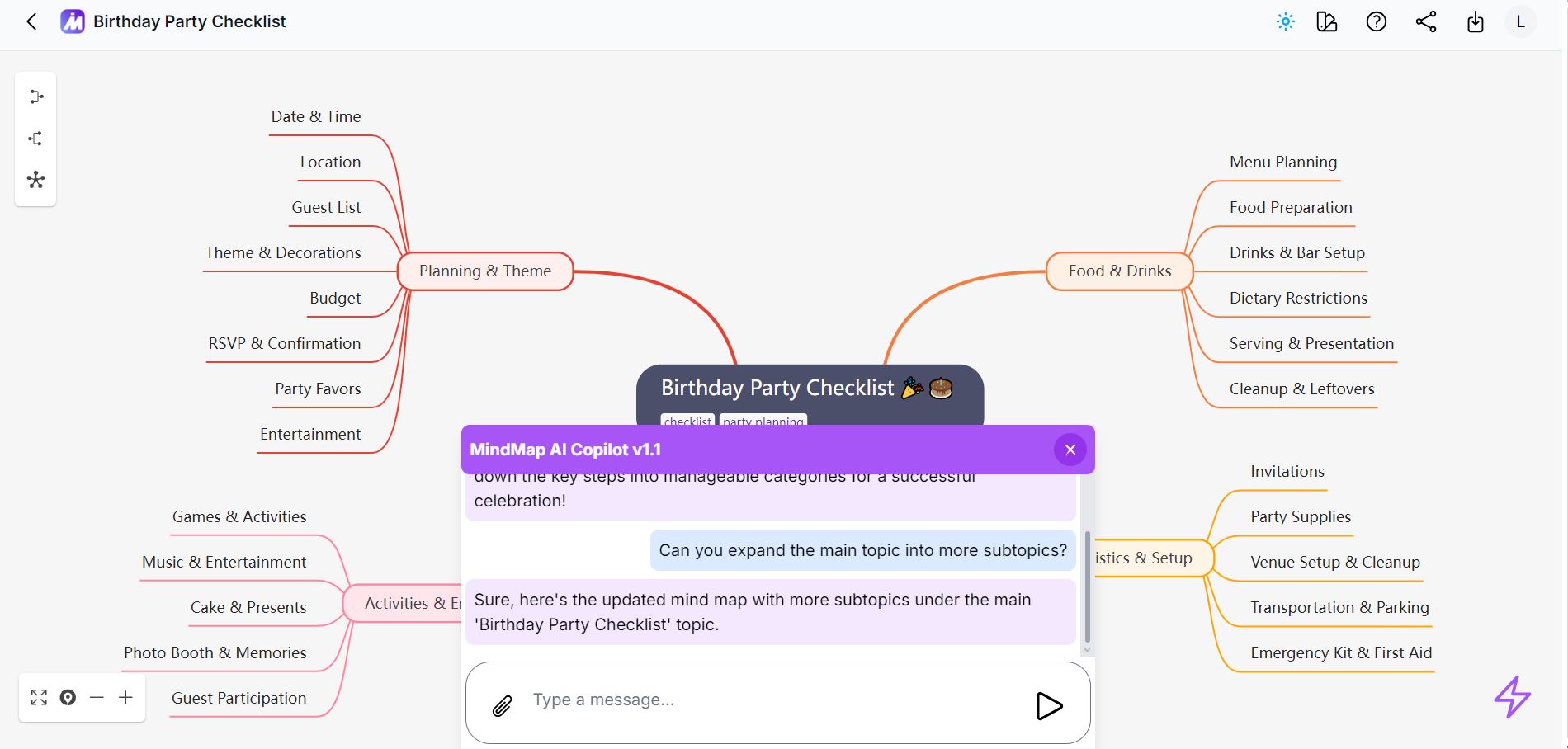
Task: Click the Cleanup & Leftovers subtopic
Action: point(1302,389)
